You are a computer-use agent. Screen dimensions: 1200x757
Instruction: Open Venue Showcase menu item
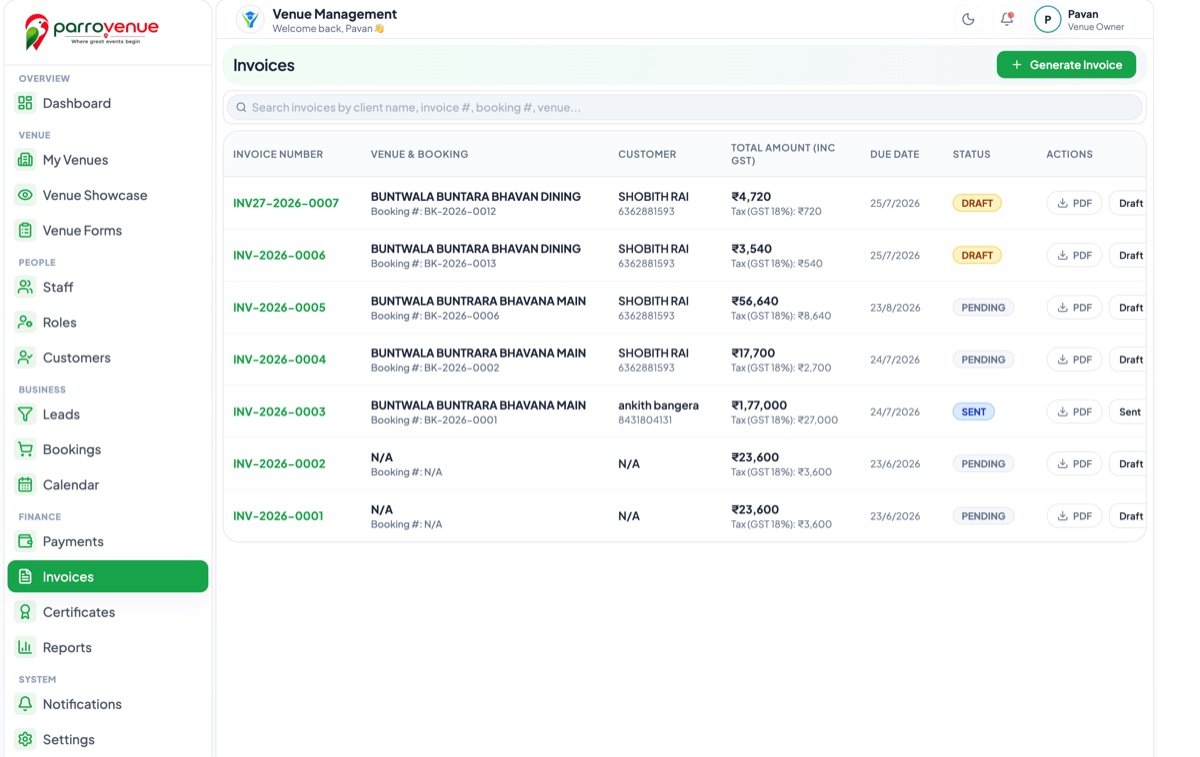[x=108, y=195]
